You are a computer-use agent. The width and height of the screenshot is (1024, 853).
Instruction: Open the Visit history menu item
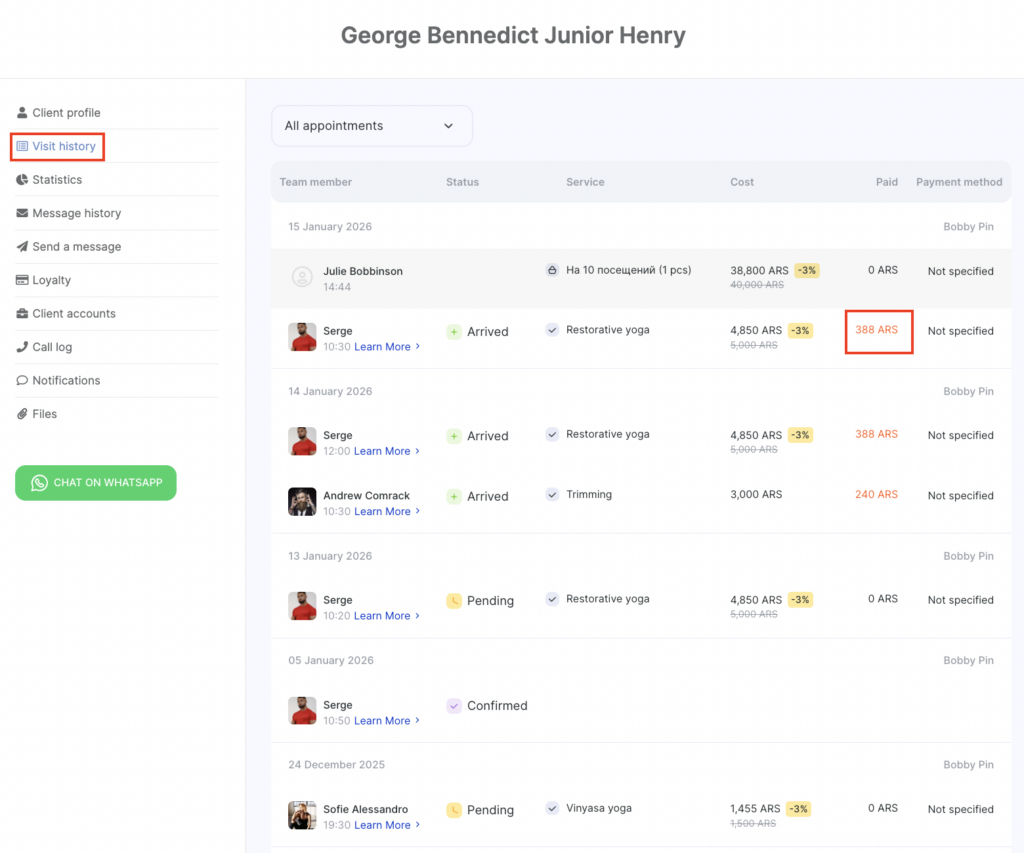(63, 146)
